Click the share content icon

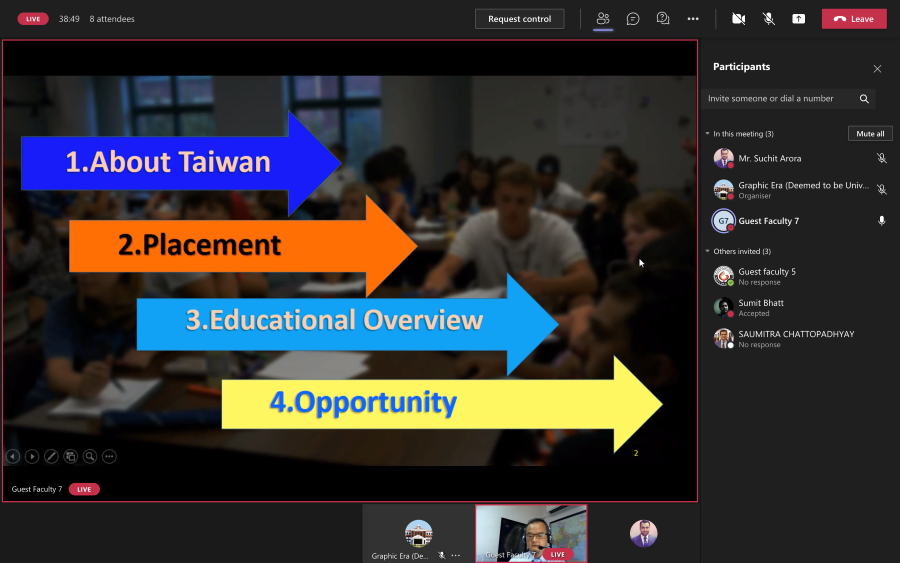click(798, 19)
